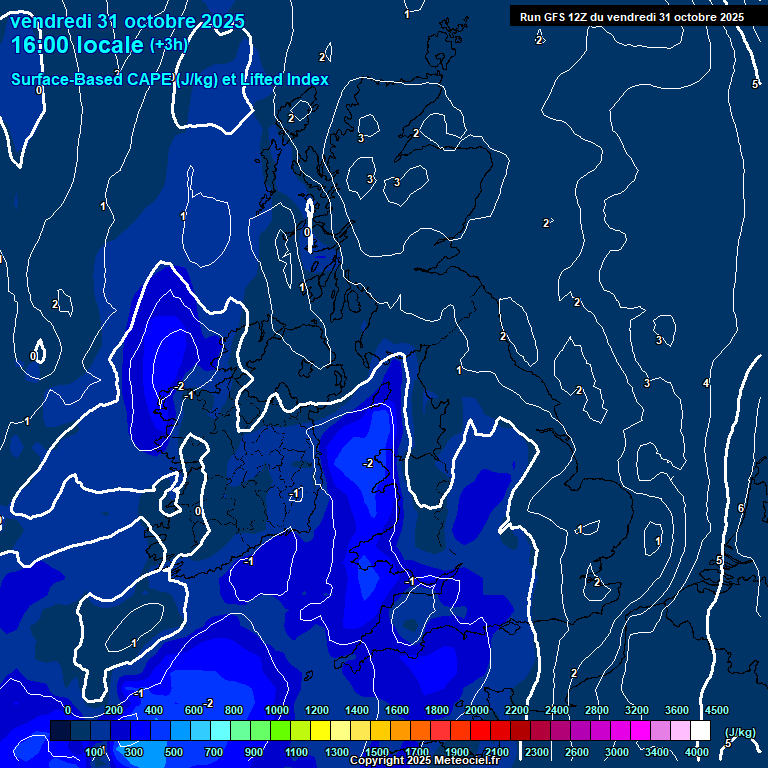Open the Copyright 2025 Meteociel.fr link
Image resolution: width=768 pixels, height=768 pixels.
tap(424, 761)
